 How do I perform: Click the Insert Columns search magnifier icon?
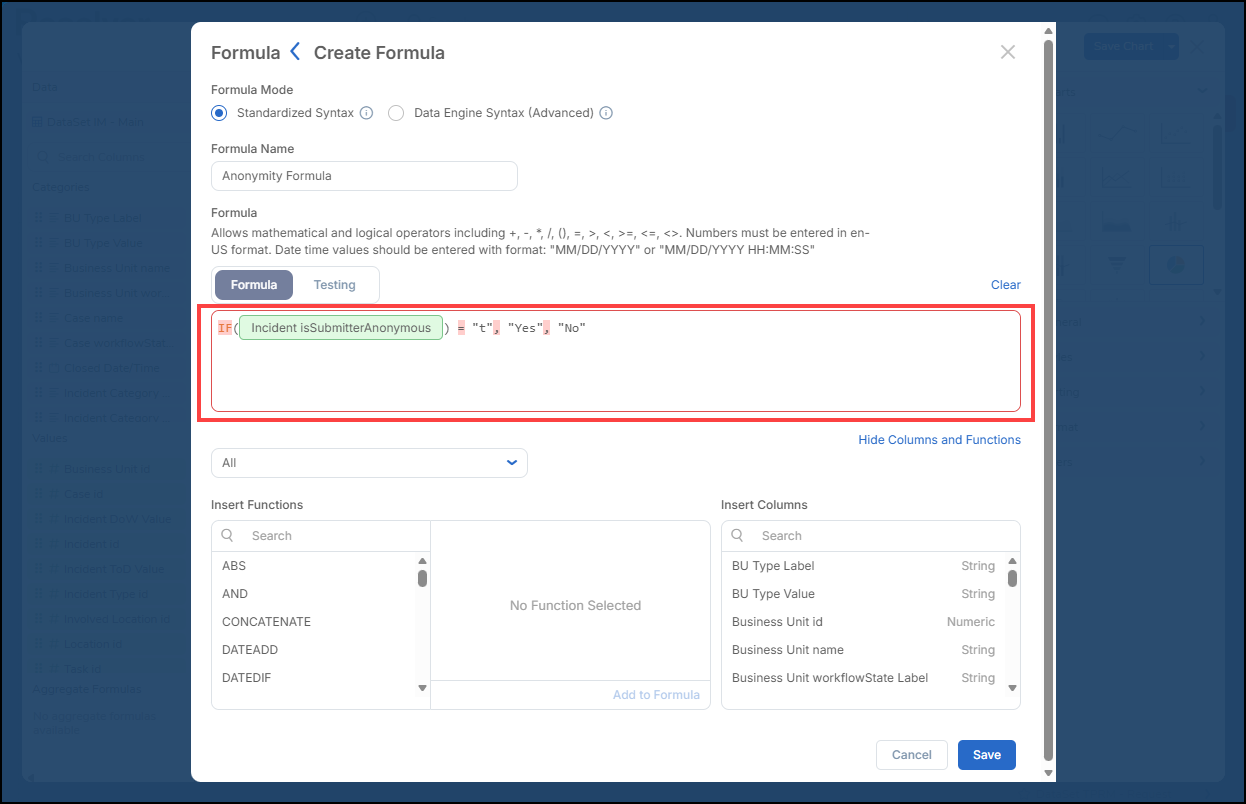pos(738,535)
